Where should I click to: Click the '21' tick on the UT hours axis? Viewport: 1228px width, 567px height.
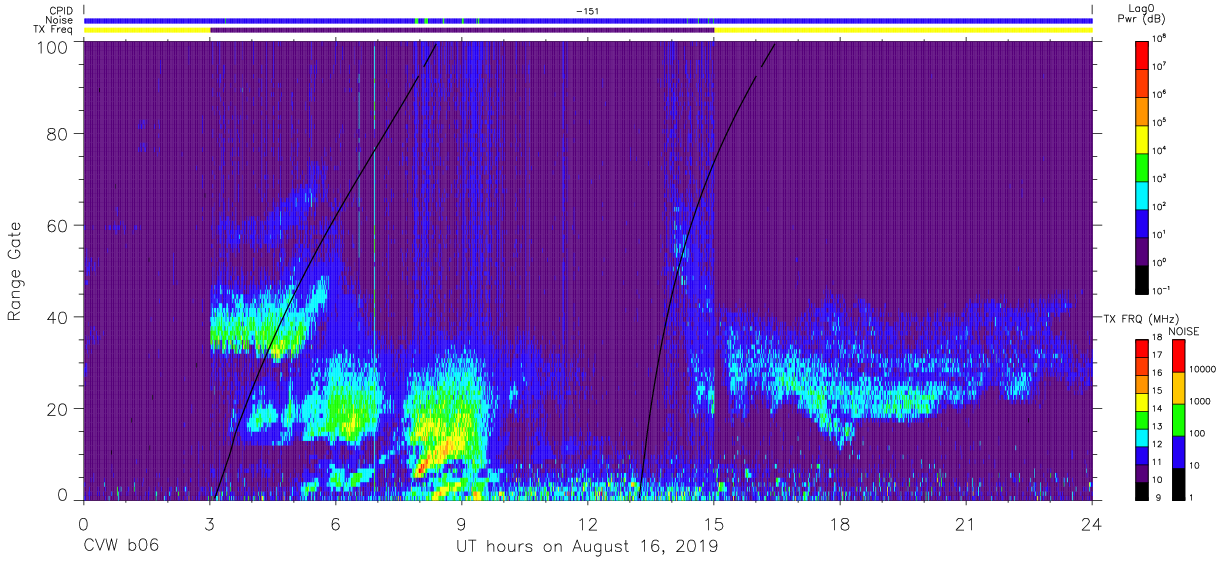tap(966, 523)
